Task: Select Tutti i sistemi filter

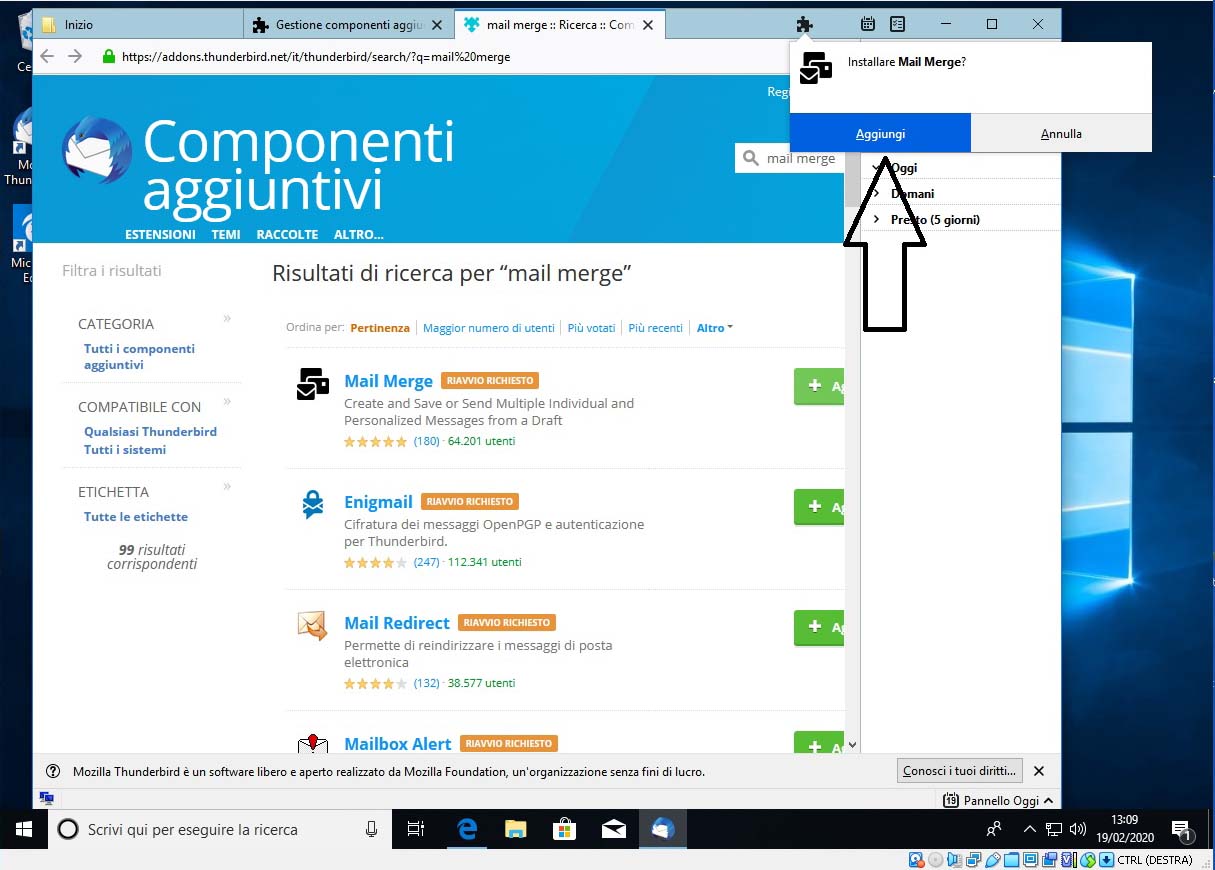Action: 125,450
